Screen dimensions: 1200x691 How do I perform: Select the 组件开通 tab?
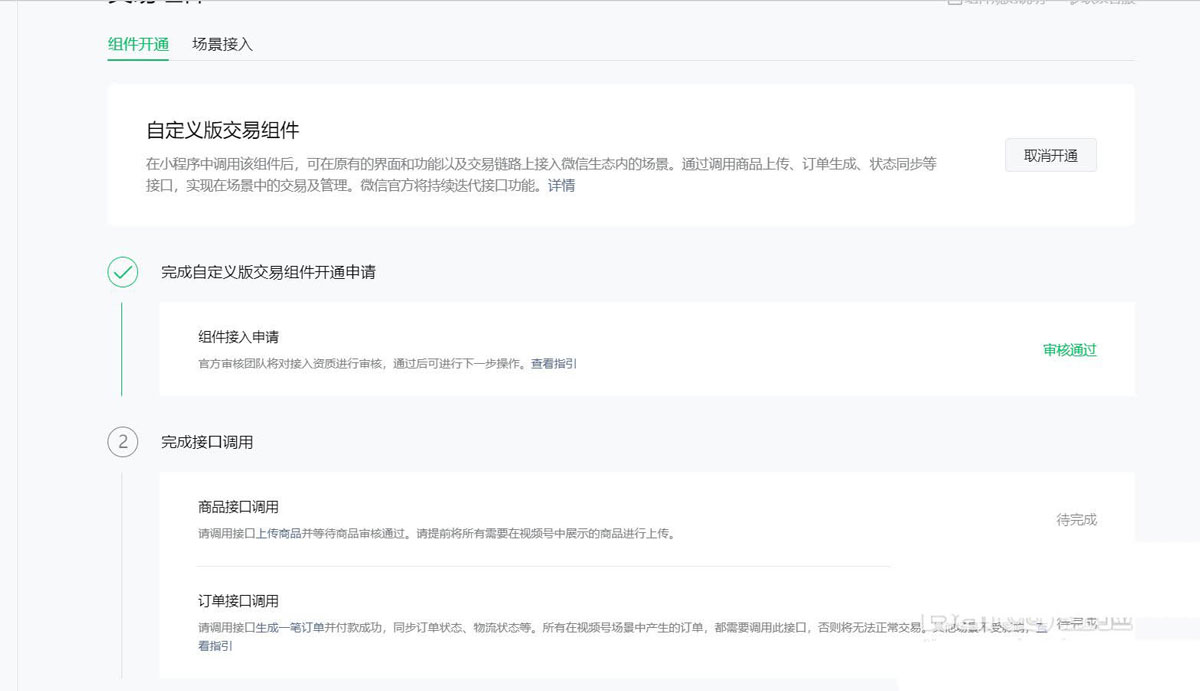(137, 45)
